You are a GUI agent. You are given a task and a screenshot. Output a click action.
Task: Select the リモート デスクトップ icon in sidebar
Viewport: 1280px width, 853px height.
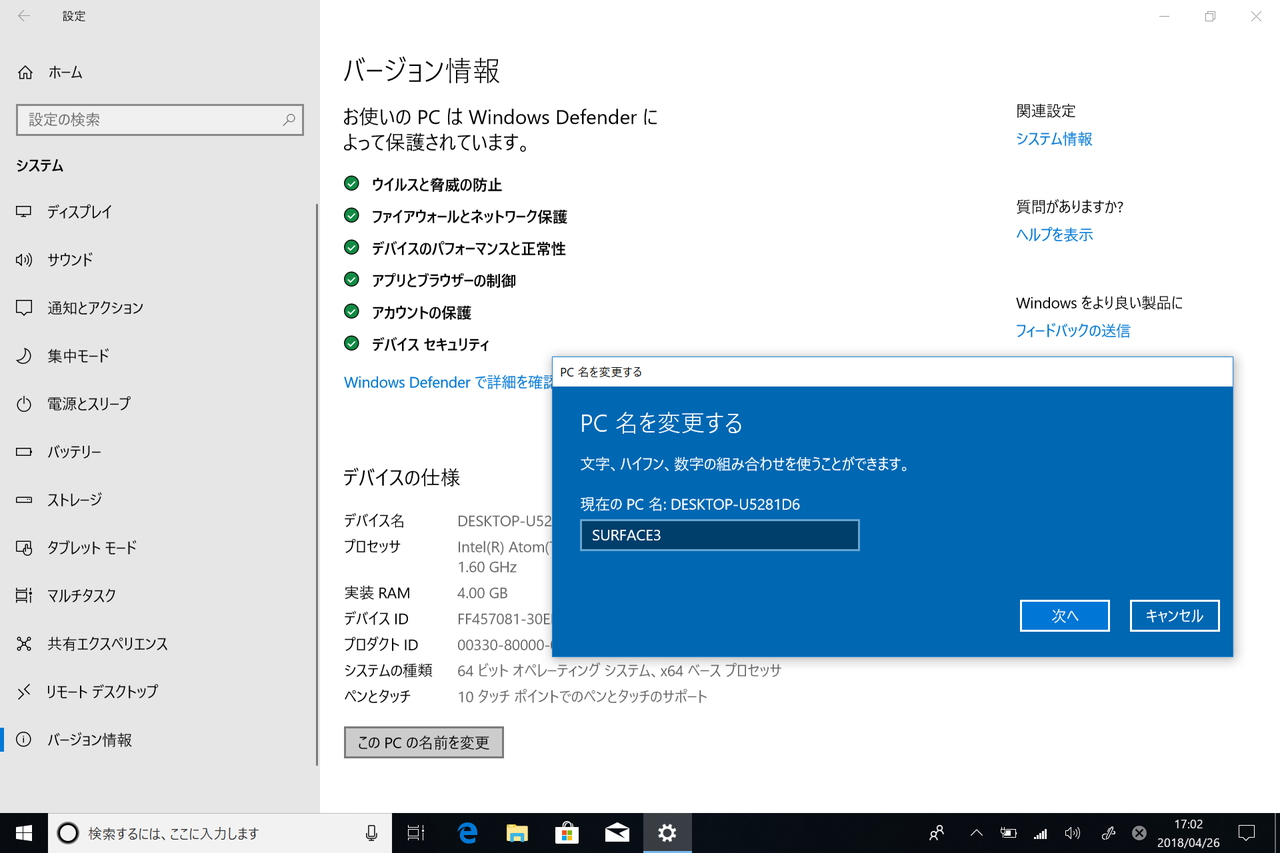point(24,692)
